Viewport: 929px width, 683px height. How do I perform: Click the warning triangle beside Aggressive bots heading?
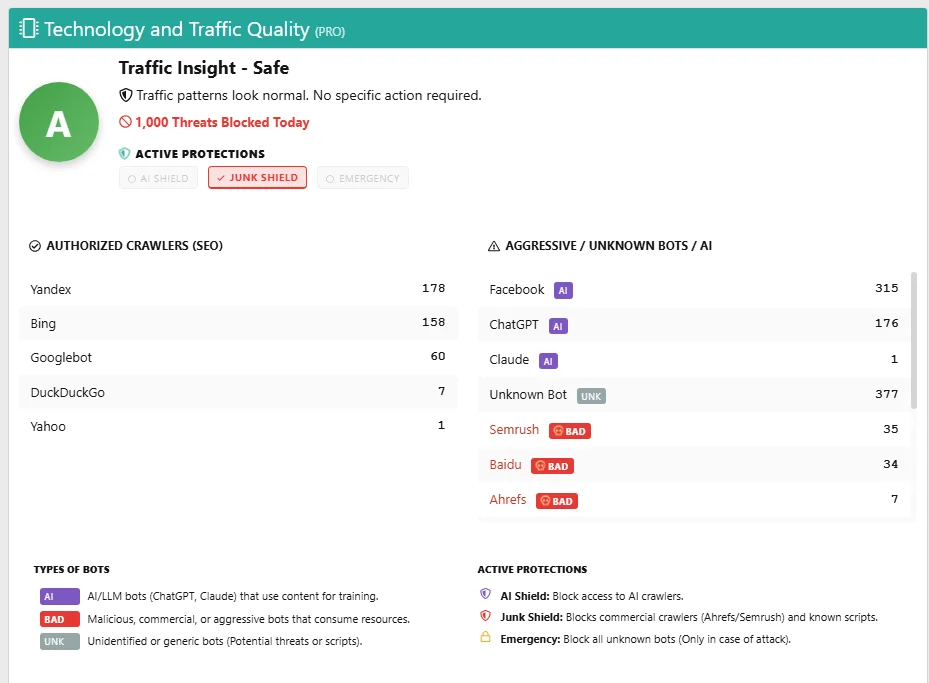coord(493,246)
